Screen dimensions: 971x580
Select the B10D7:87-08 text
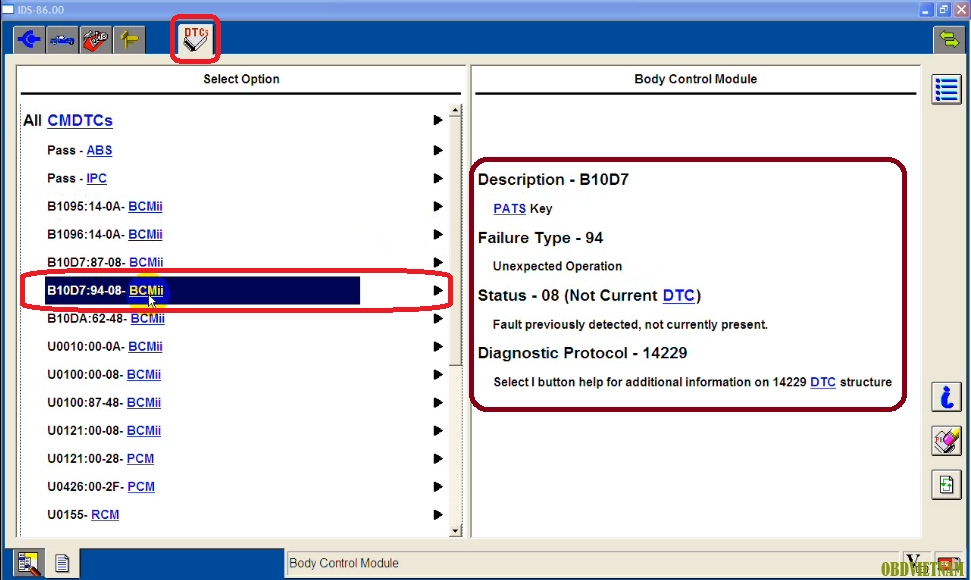click(84, 262)
